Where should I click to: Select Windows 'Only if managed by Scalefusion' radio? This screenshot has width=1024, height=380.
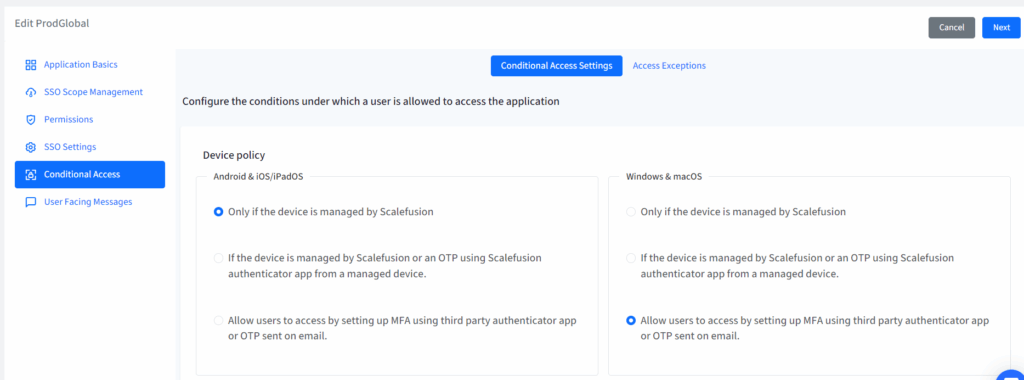point(631,212)
